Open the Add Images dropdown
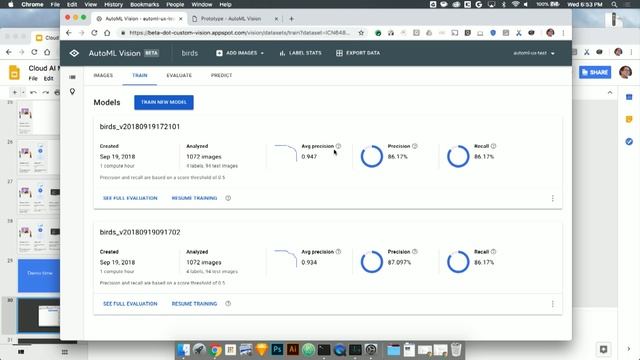The height and width of the screenshot is (360, 640). pos(240,53)
